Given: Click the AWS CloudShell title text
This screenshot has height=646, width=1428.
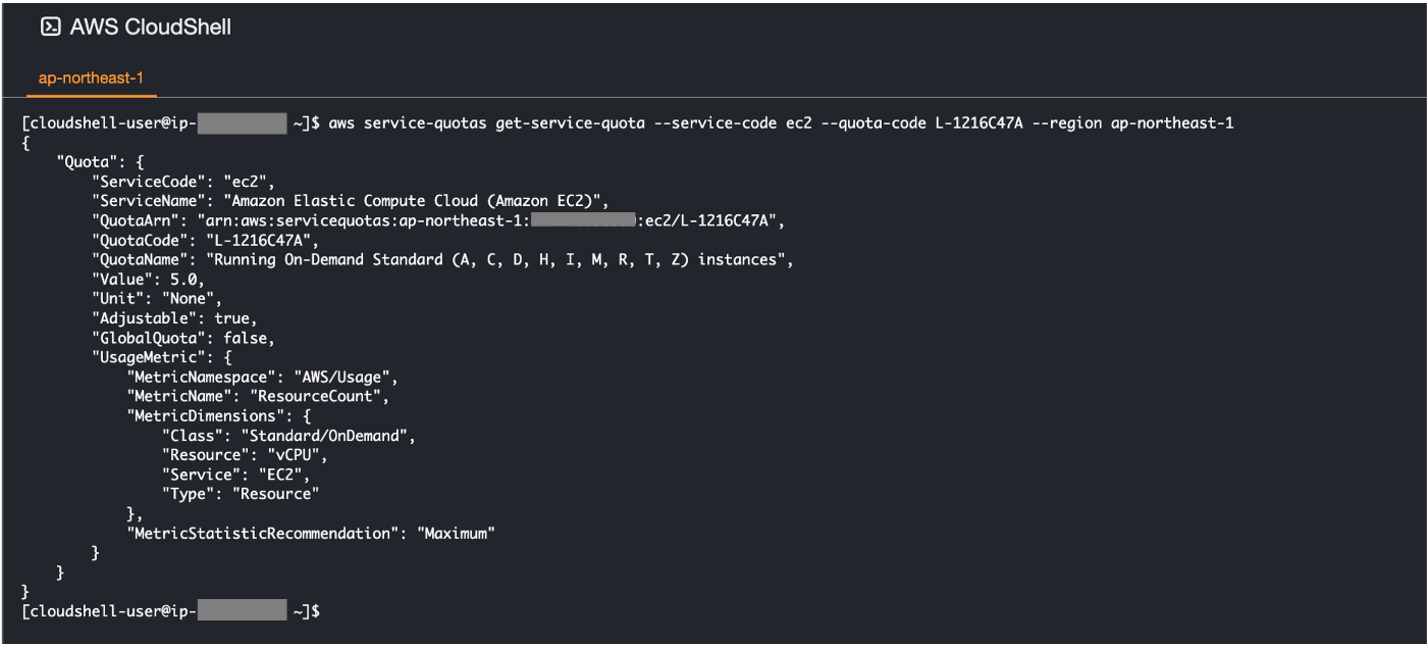Looking at the screenshot, I should click(150, 28).
